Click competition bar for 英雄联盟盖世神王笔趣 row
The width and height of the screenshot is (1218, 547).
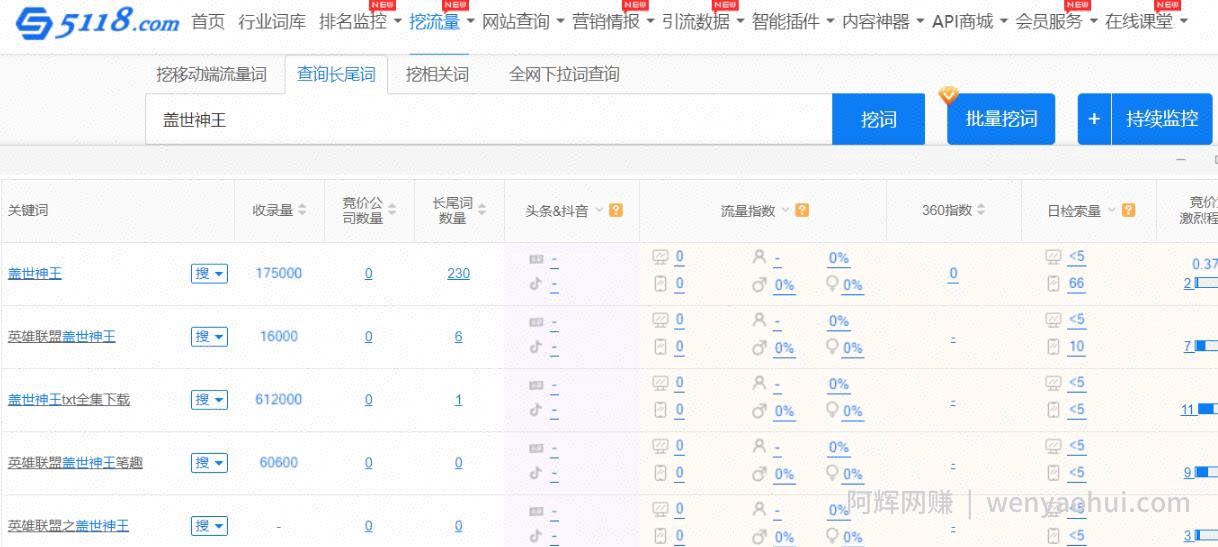pyautogui.click(x=1206, y=473)
